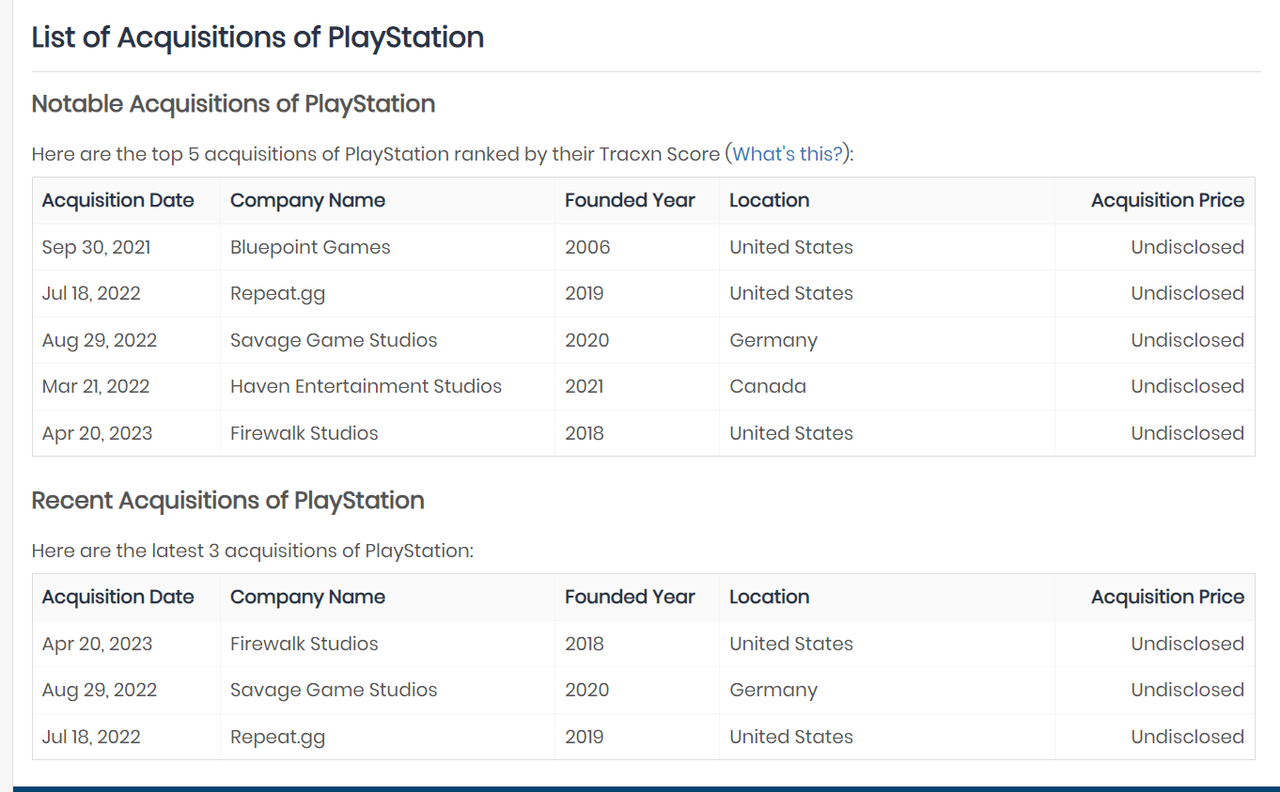Open the "What's this?" Tracxn Score link

click(x=788, y=154)
